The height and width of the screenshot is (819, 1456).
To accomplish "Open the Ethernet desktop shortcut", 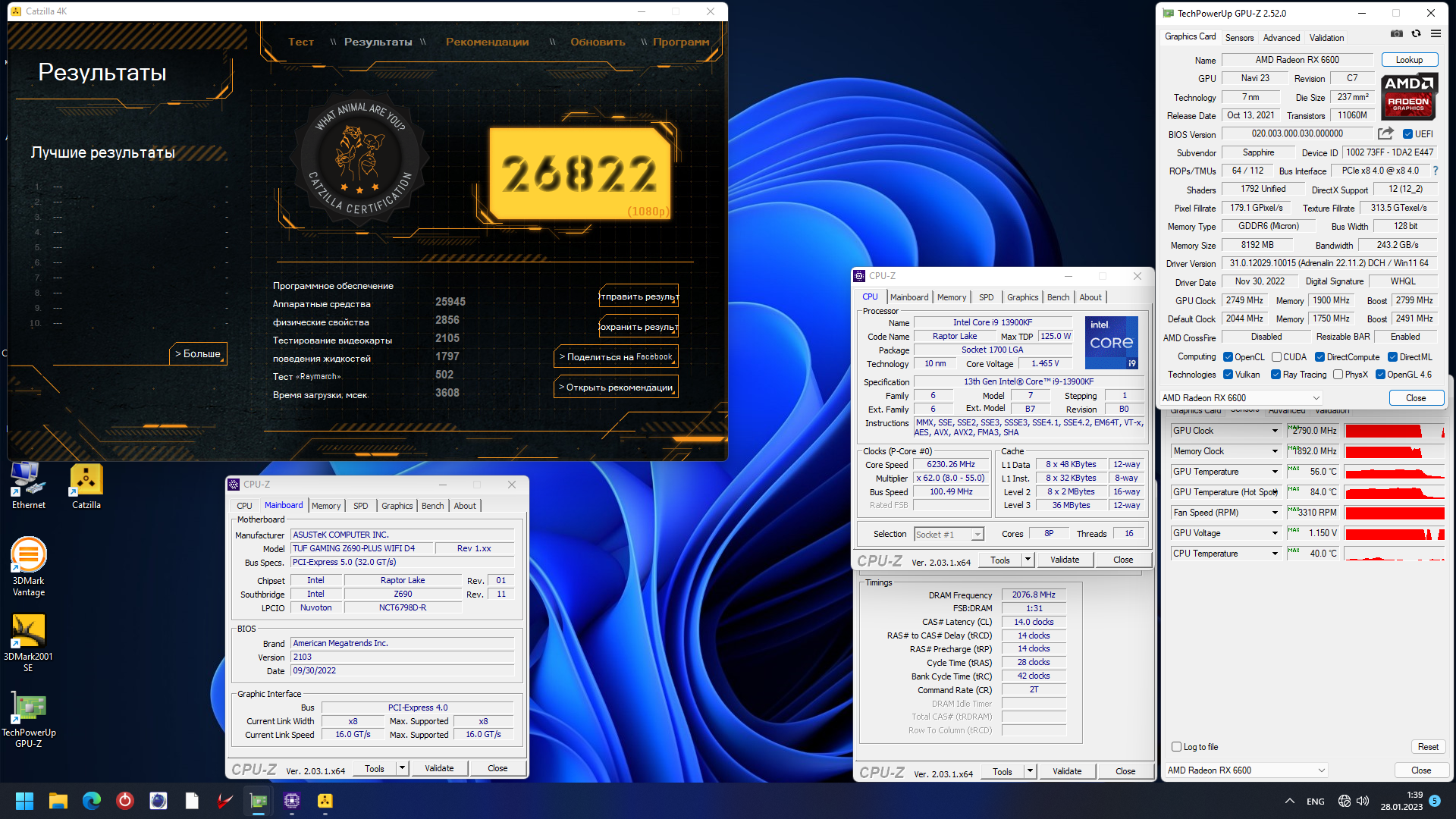I will [x=28, y=485].
